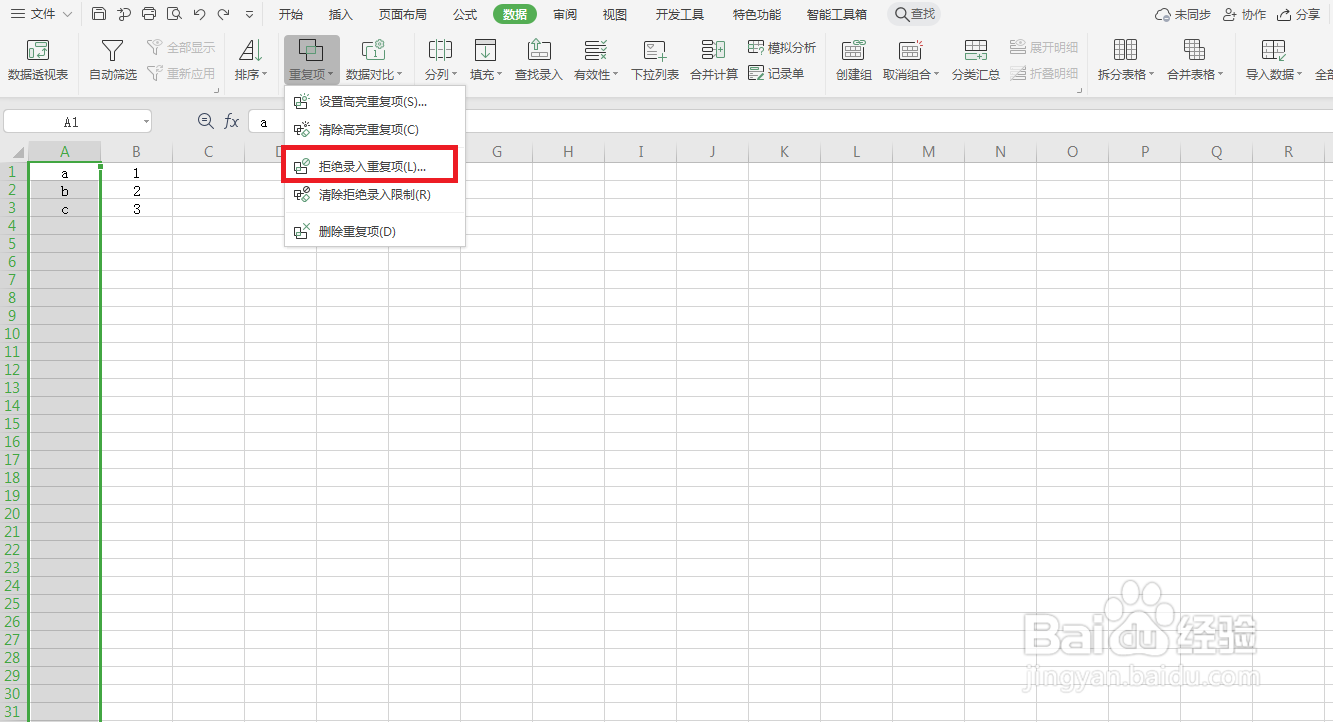Redo the last action
The height and width of the screenshot is (722, 1333).
pos(223,14)
